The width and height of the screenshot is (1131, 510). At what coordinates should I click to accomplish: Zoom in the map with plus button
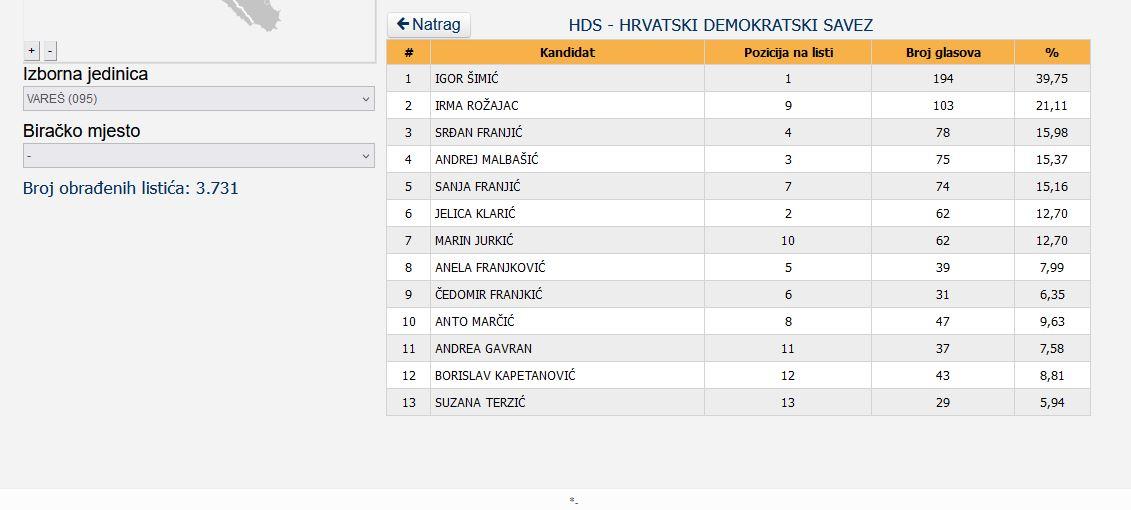pyautogui.click(x=32, y=50)
